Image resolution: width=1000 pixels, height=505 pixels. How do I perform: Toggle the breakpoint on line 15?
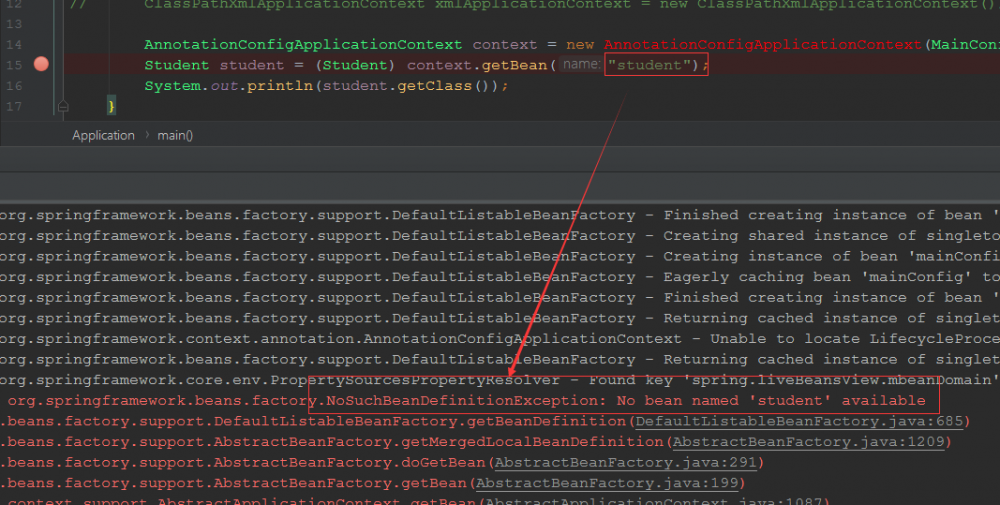41,64
